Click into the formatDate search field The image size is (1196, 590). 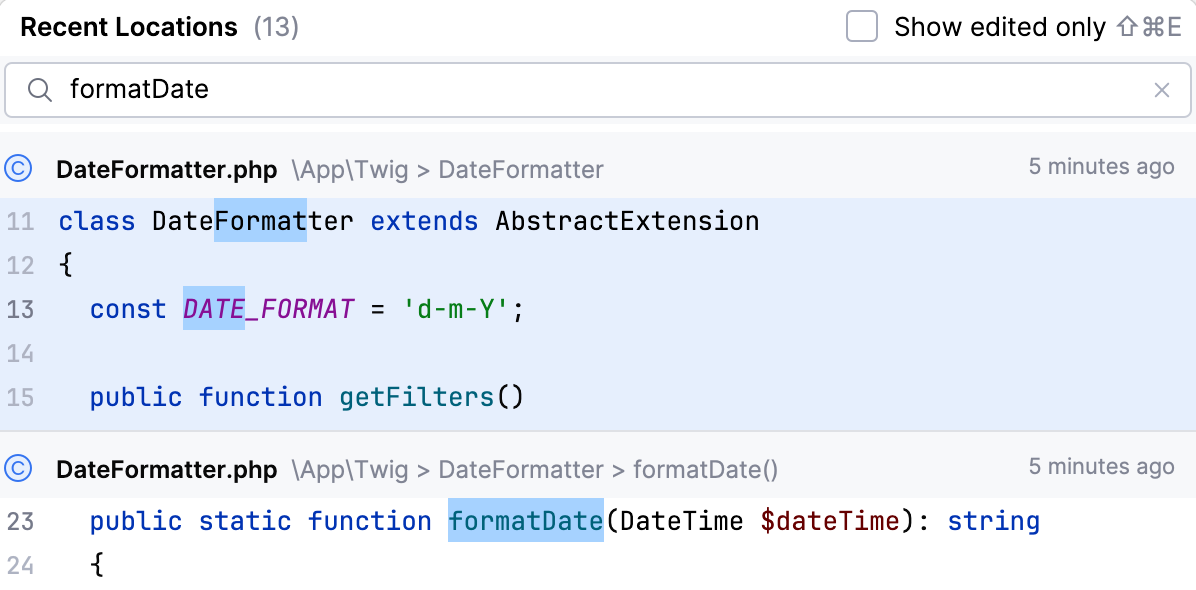click(600, 90)
